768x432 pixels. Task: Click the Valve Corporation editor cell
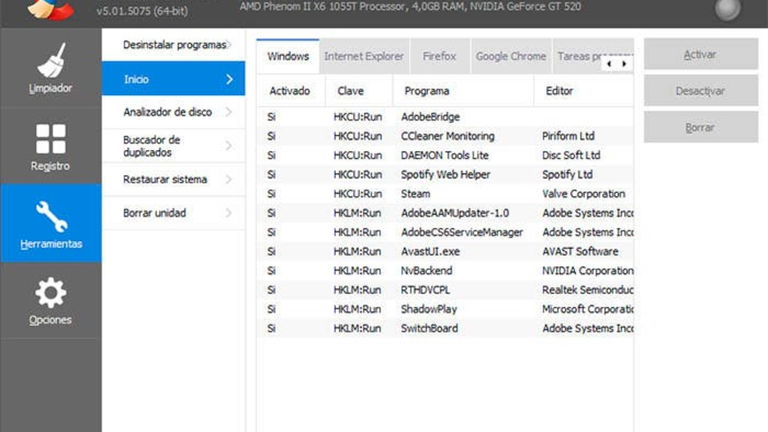coord(583,194)
